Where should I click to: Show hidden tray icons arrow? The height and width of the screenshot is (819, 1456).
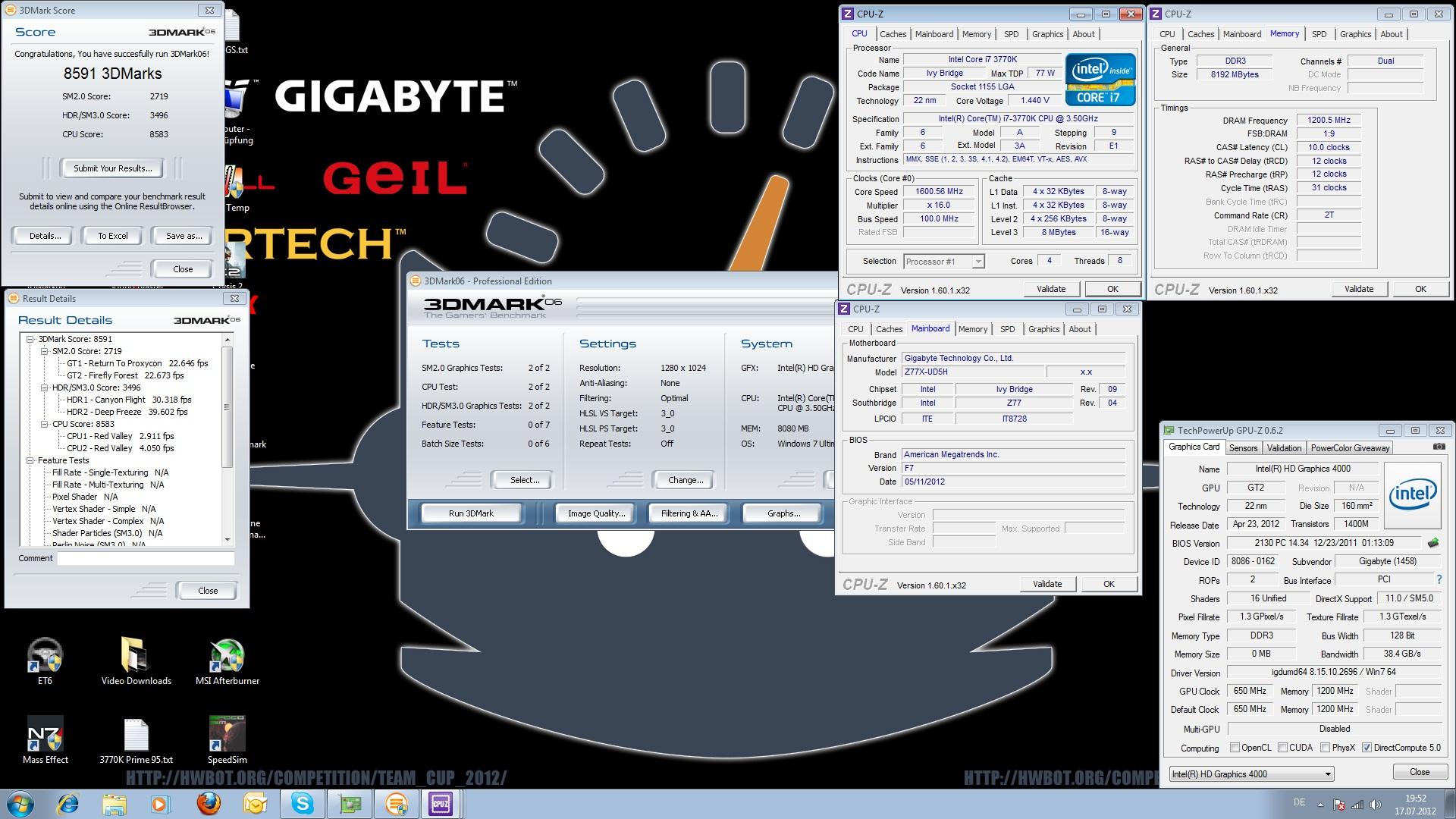pos(1320,805)
